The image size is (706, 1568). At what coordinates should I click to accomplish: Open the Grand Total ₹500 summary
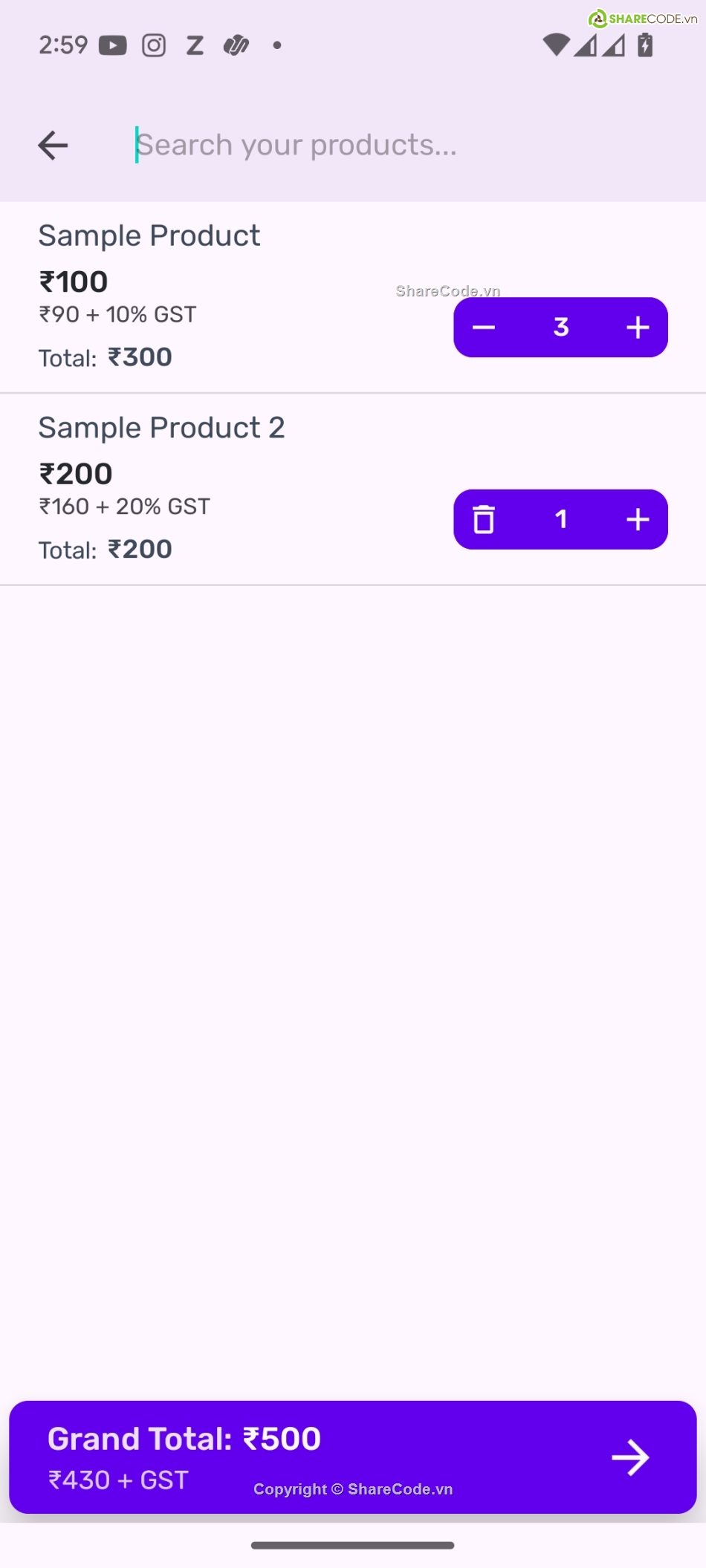coord(184,1439)
